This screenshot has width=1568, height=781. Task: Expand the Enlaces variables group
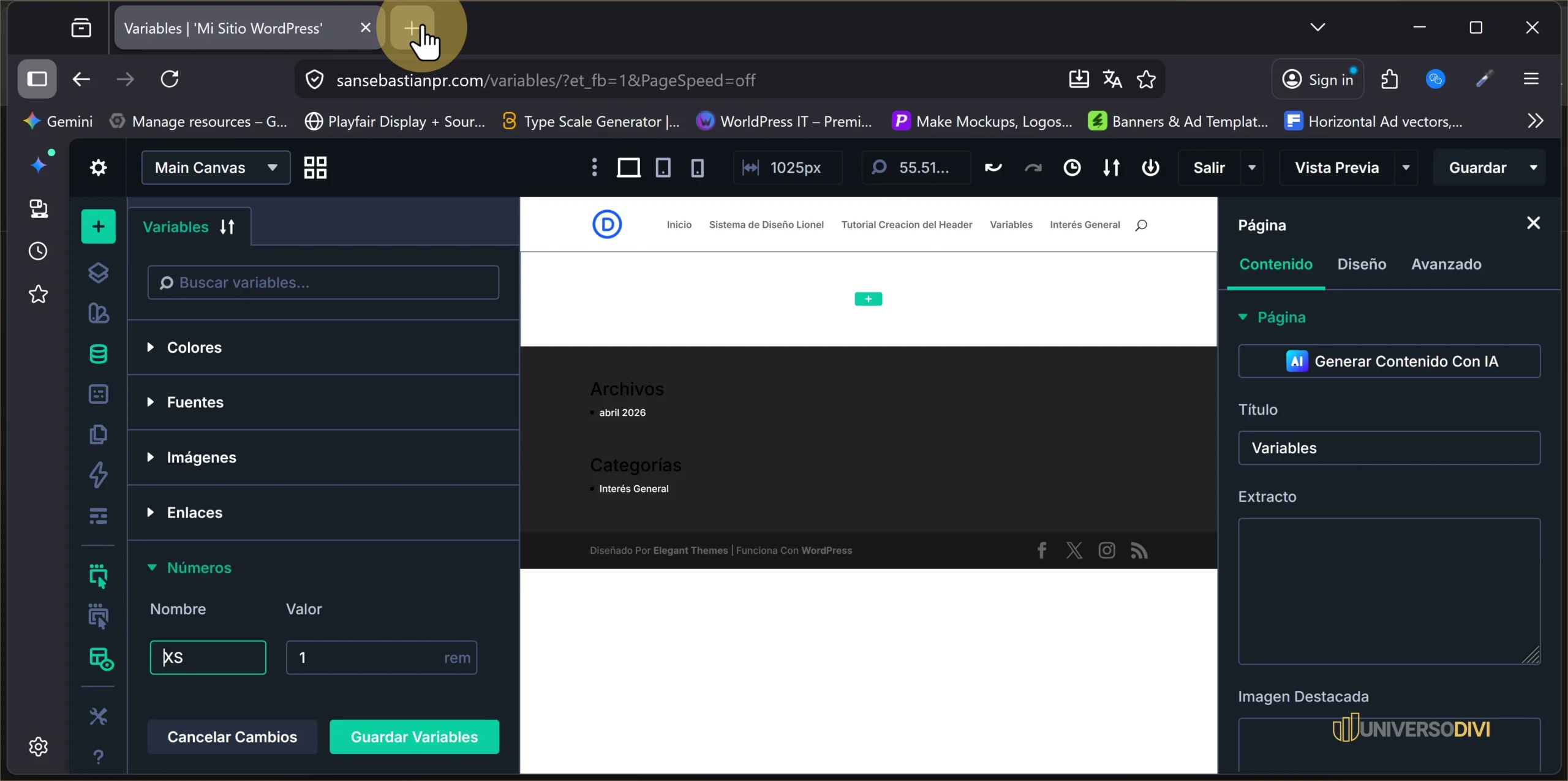(x=323, y=513)
